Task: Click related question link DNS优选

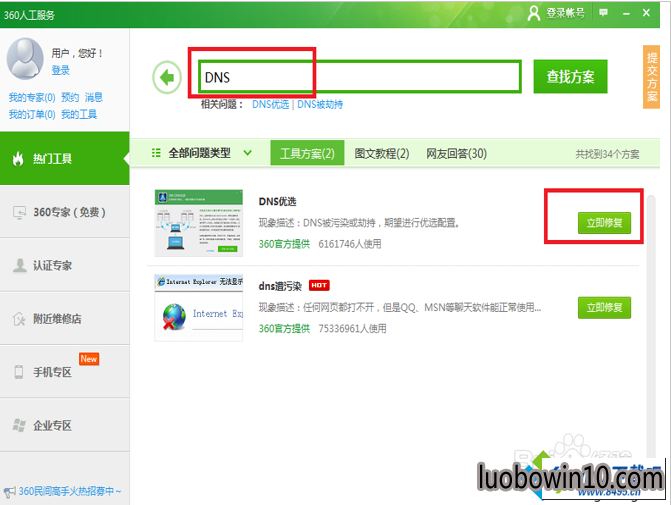Action: point(270,104)
